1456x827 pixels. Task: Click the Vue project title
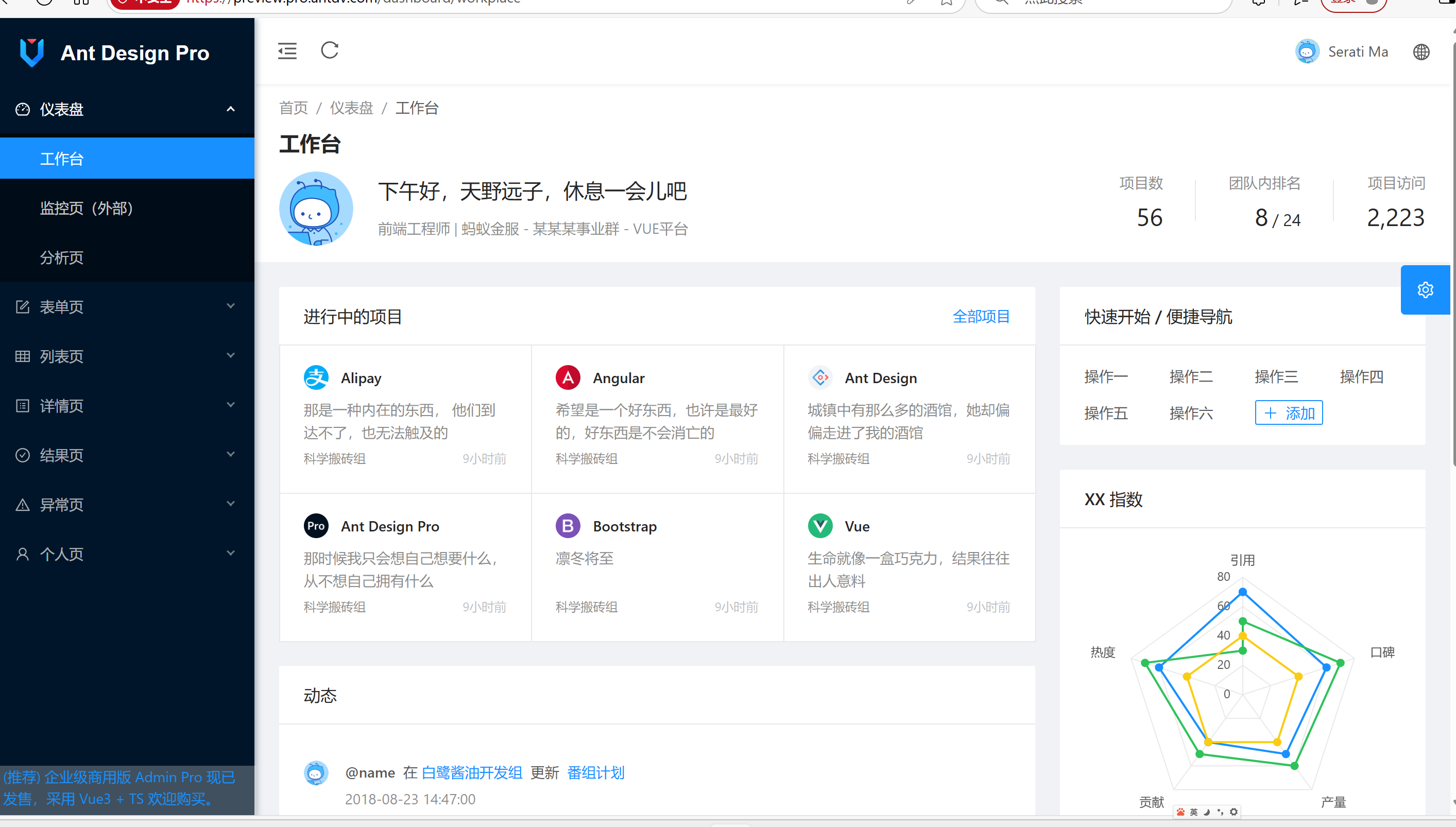tap(857, 527)
